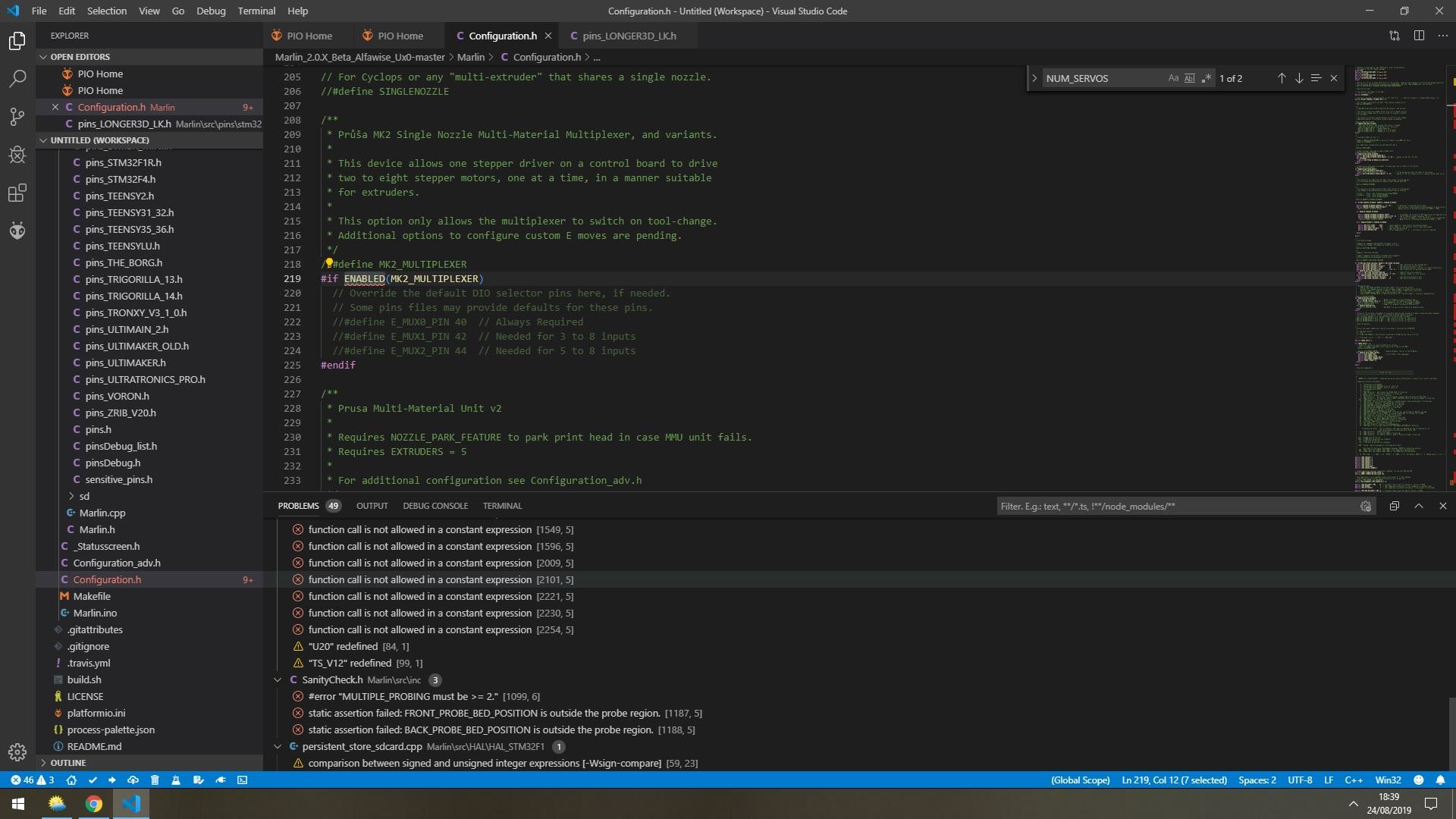Click Ln 219, Col 12 position indicator

pyautogui.click(x=1174, y=780)
